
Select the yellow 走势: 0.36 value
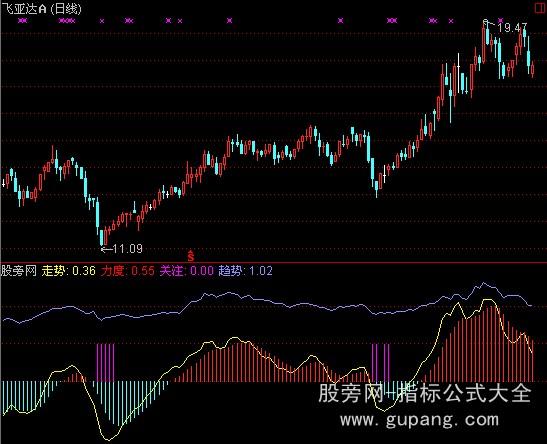pos(68,271)
